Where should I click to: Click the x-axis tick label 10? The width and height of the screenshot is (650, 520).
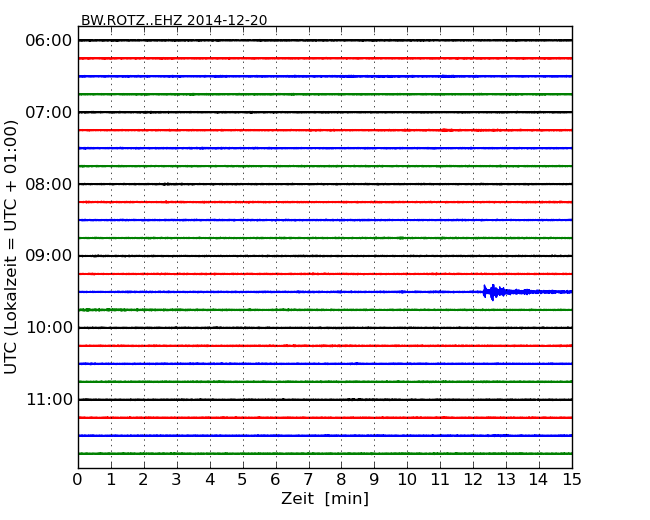pyautogui.click(x=407, y=479)
